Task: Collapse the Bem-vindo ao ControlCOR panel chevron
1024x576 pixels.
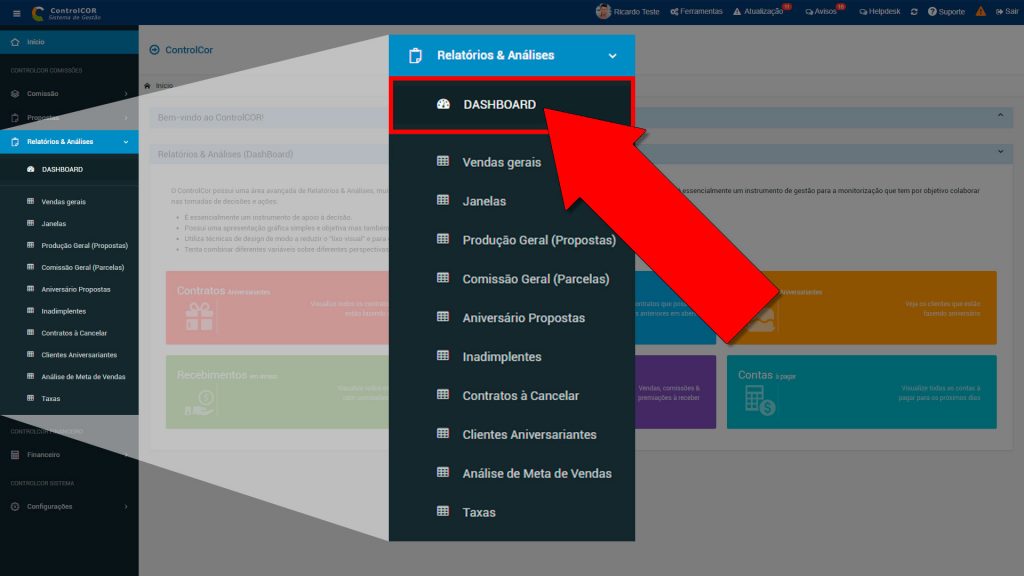Action: coord(1000,116)
